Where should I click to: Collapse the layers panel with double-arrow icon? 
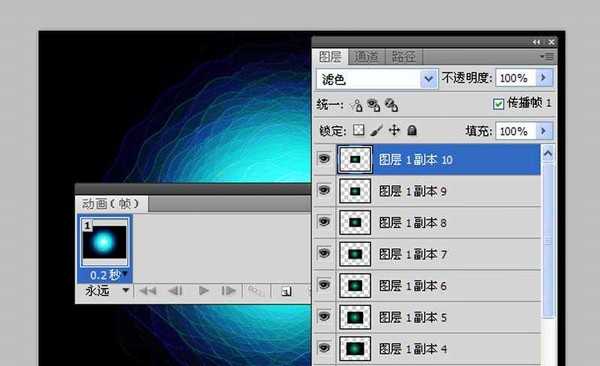(x=536, y=42)
